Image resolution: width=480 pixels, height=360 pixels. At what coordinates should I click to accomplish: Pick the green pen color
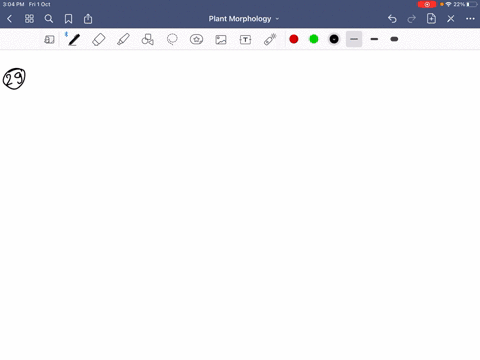click(314, 39)
